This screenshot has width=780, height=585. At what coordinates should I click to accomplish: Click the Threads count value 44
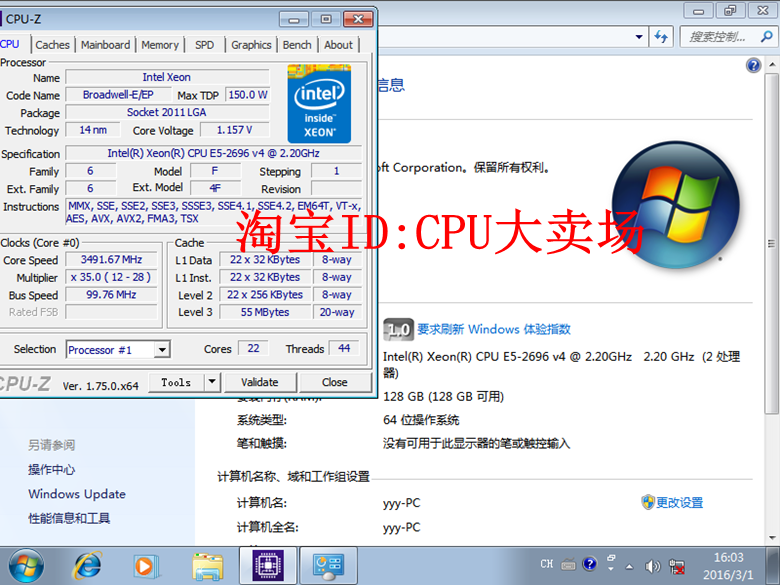(x=344, y=348)
